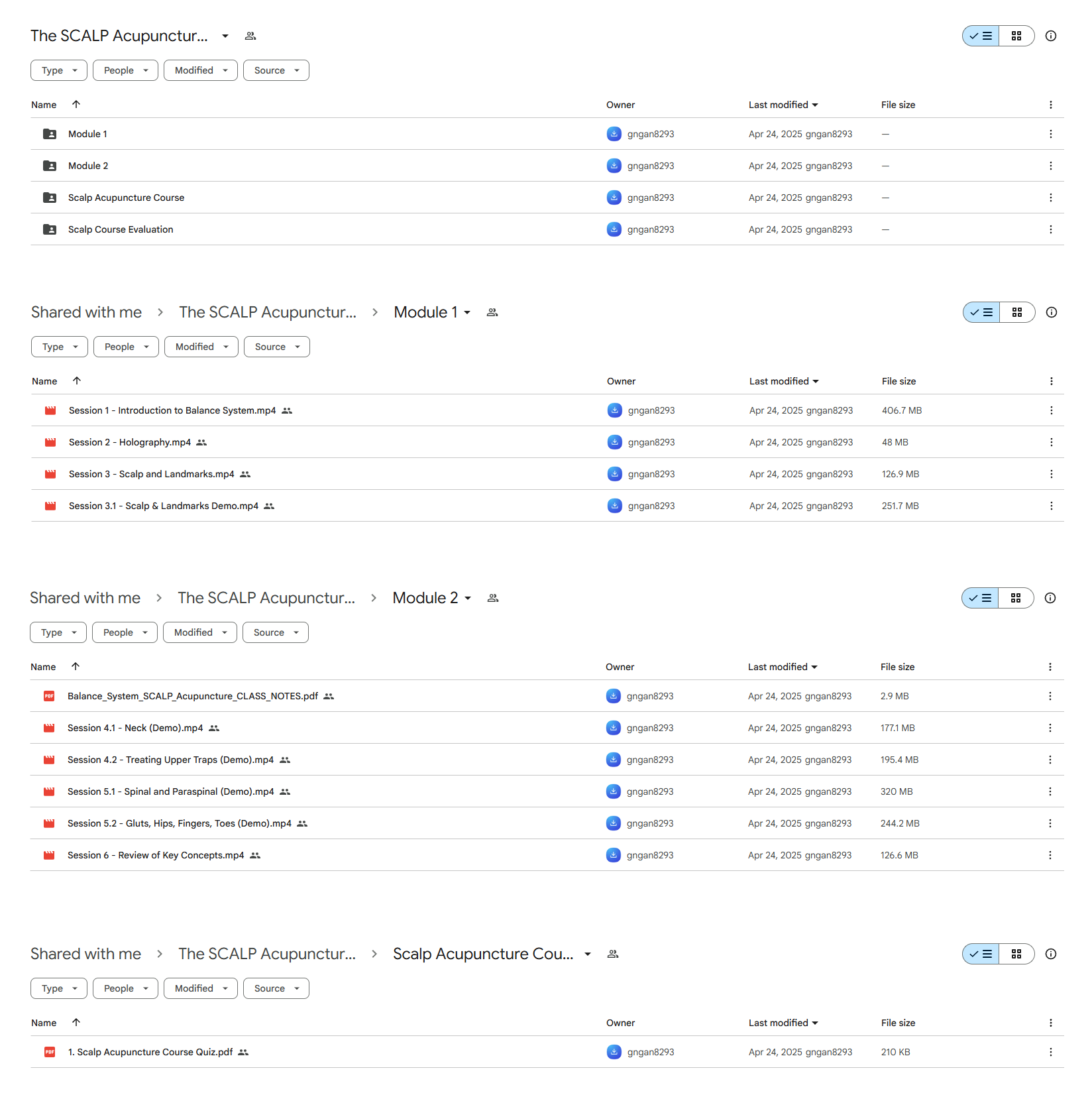Viewport: 1092px width, 1103px height.
Task: Click the view details info icon in the top SCALP Acupuncture section
Action: [1050, 36]
